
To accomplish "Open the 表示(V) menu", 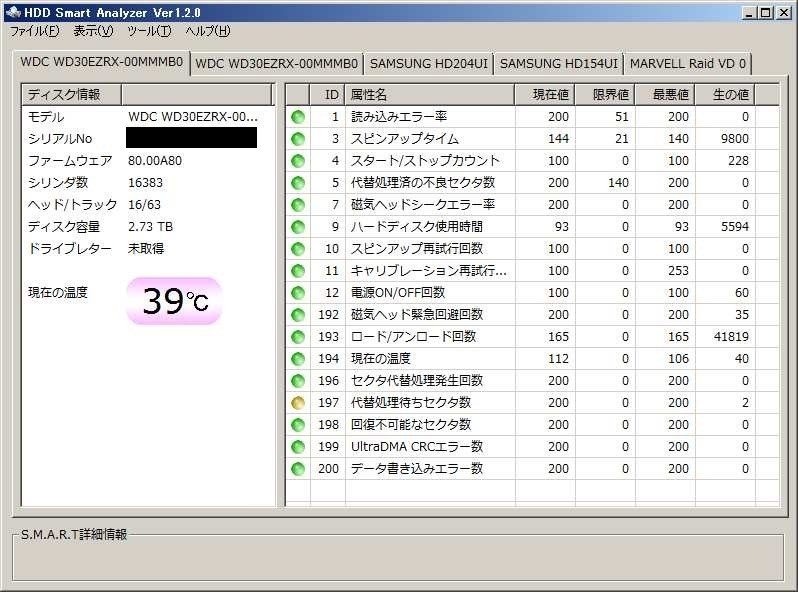I will (93, 32).
